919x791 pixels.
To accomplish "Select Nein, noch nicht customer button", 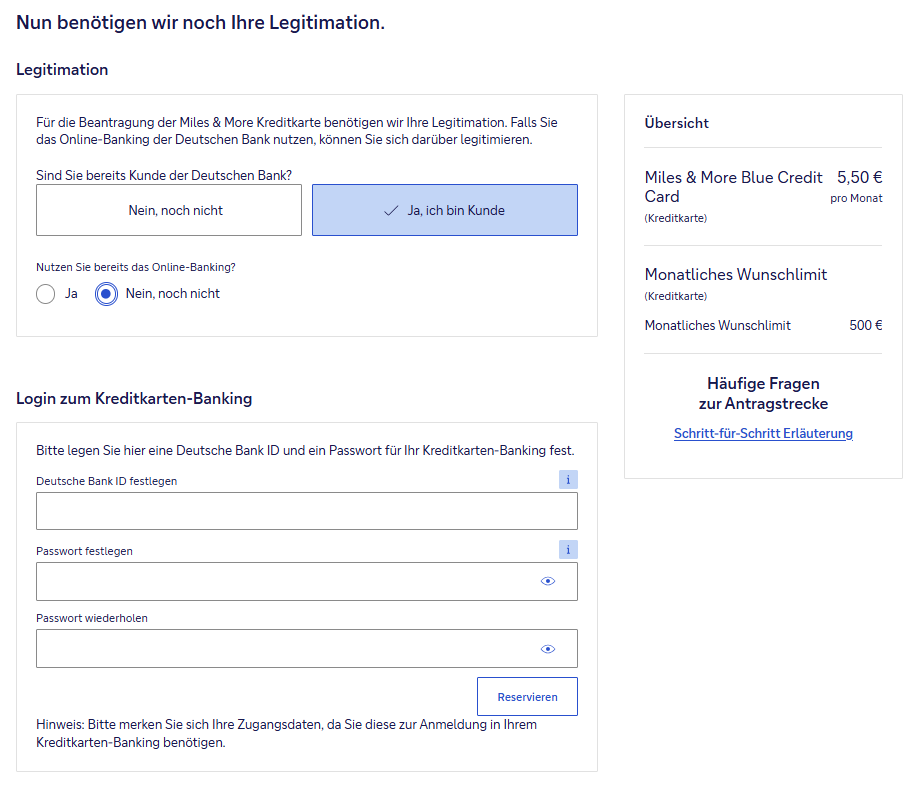I will 169,210.
